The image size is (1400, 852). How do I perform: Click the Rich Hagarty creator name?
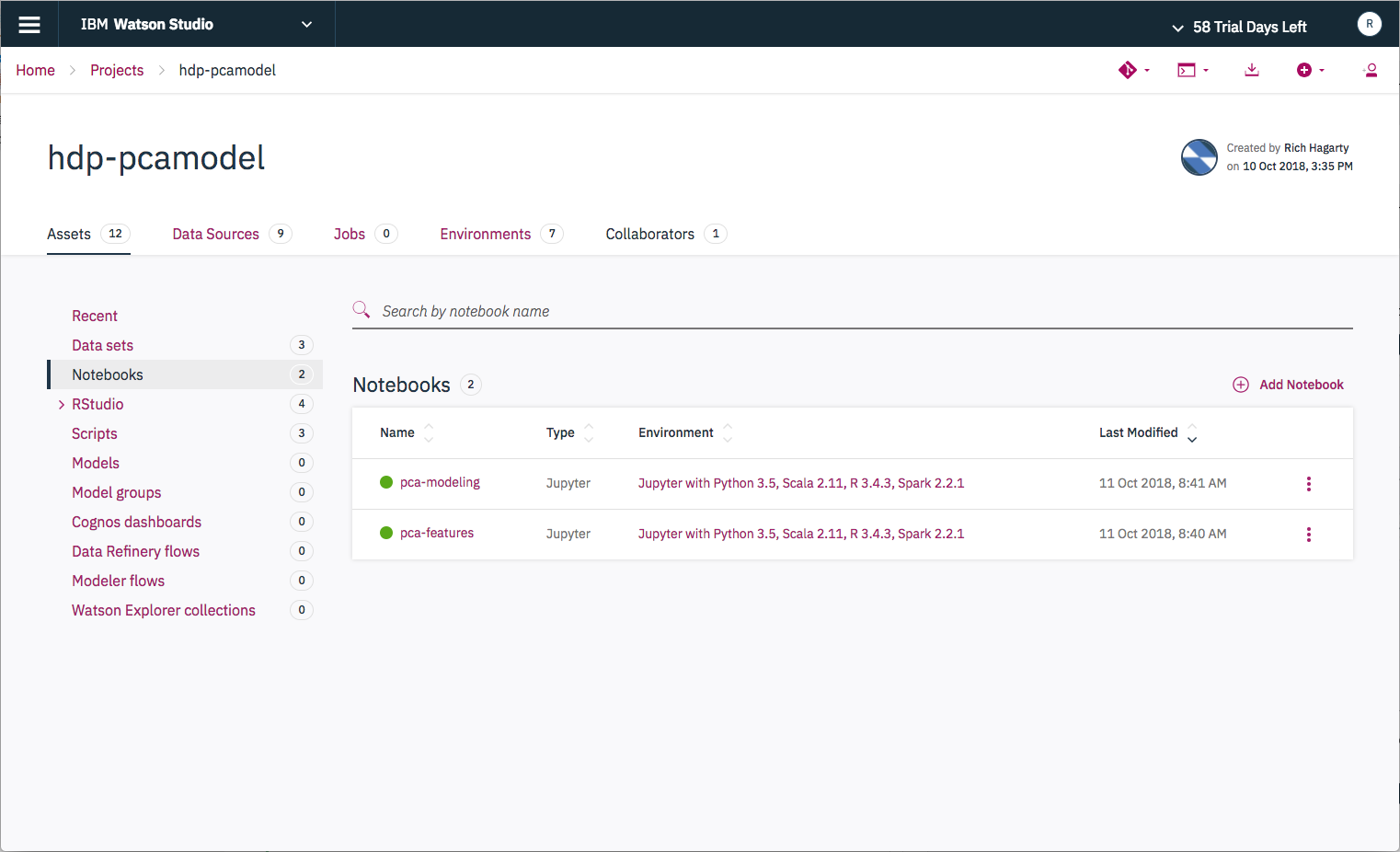coord(1316,147)
